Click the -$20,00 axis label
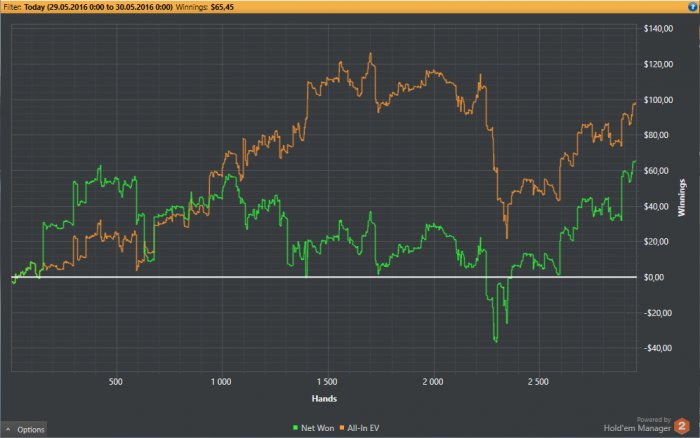This screenshot has height=438, width=700. 658,313
